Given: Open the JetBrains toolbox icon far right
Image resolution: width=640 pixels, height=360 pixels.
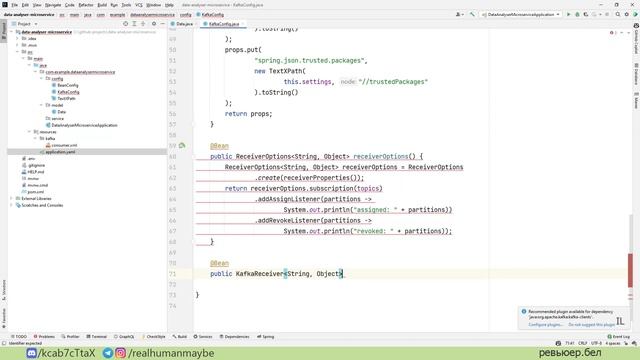Looking at the screenshot, I should [636, 14].
